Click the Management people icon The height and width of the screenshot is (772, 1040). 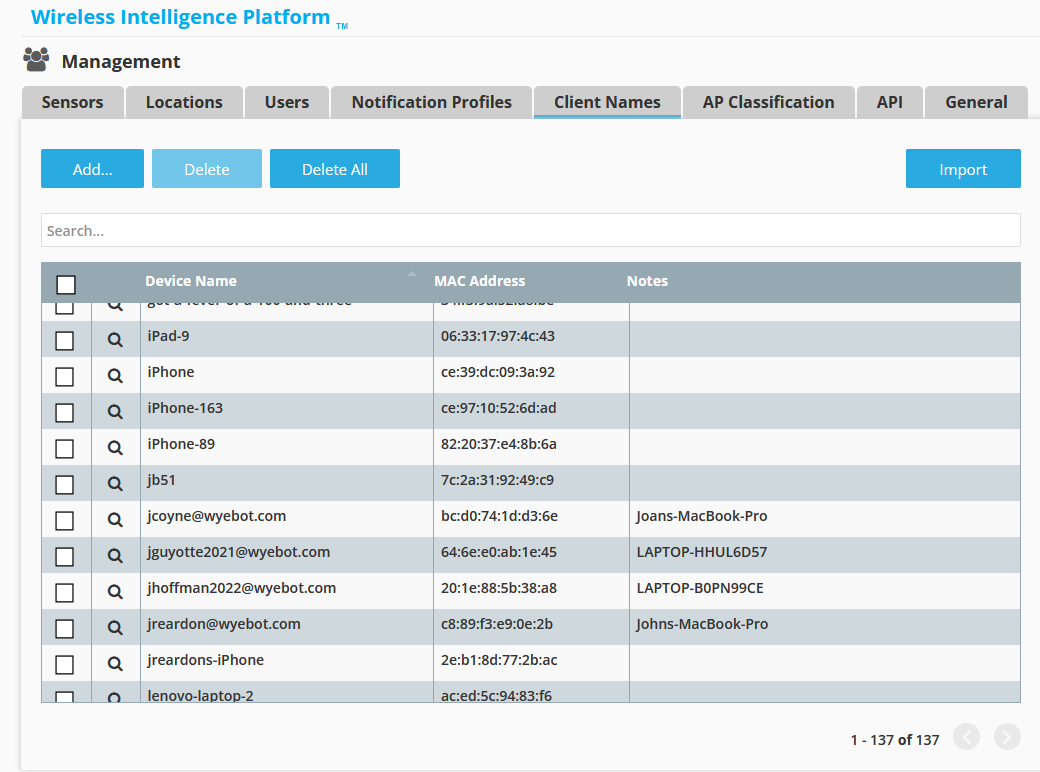click(x=36, y=60)
